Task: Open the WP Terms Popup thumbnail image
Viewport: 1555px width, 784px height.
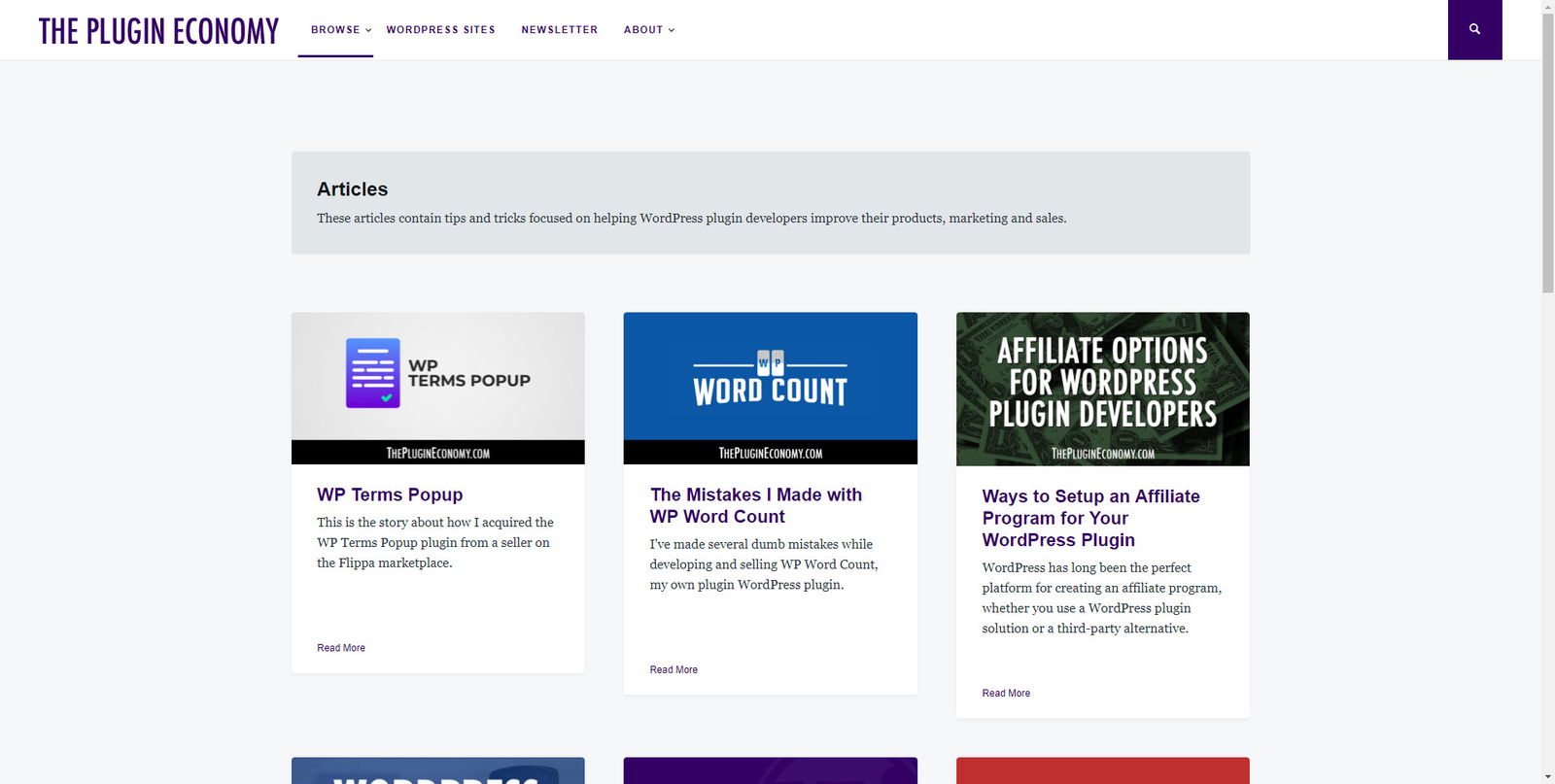Action: (438, 389)
